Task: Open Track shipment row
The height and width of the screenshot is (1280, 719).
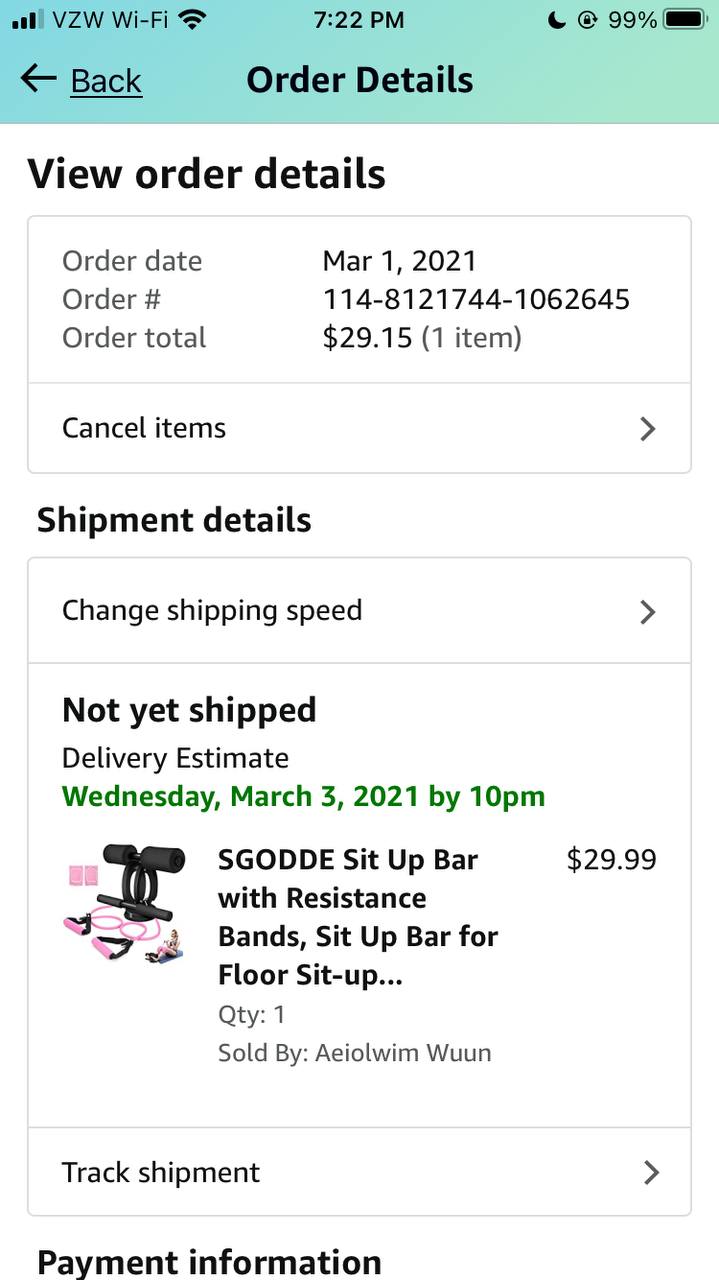Action: (161, 1172)
